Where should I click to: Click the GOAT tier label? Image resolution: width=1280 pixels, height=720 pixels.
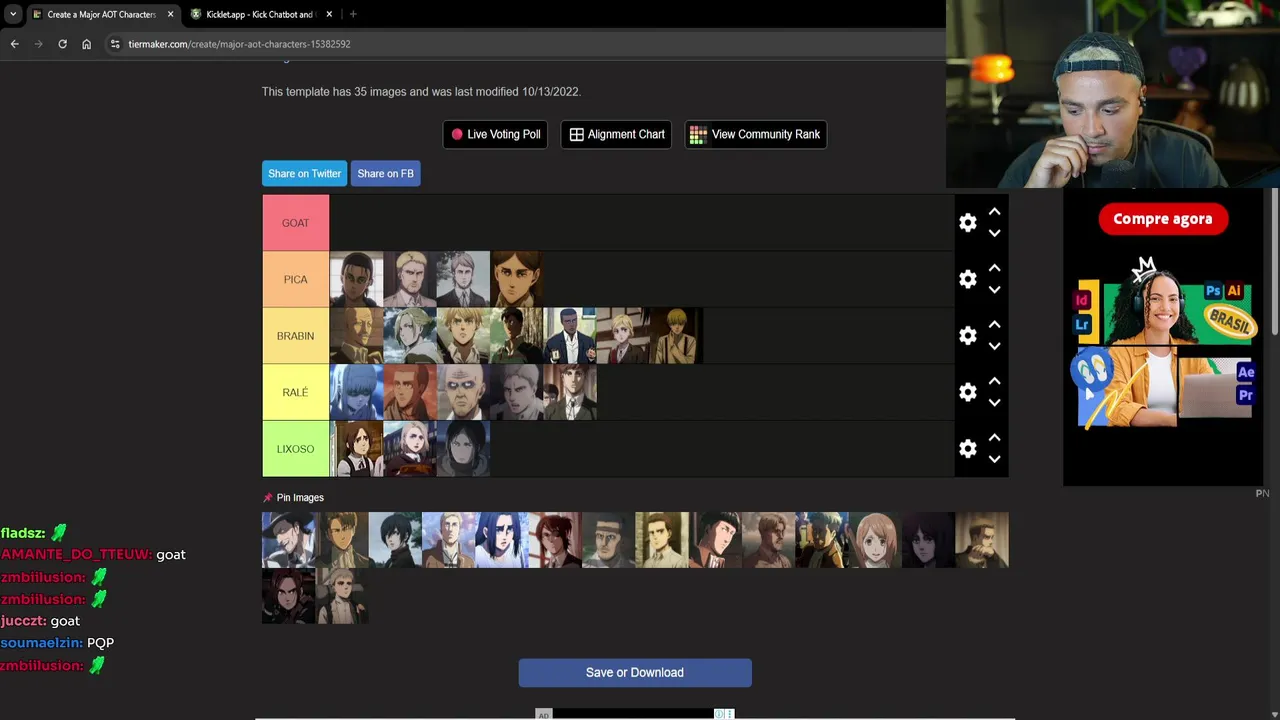(x=295, y=223)
